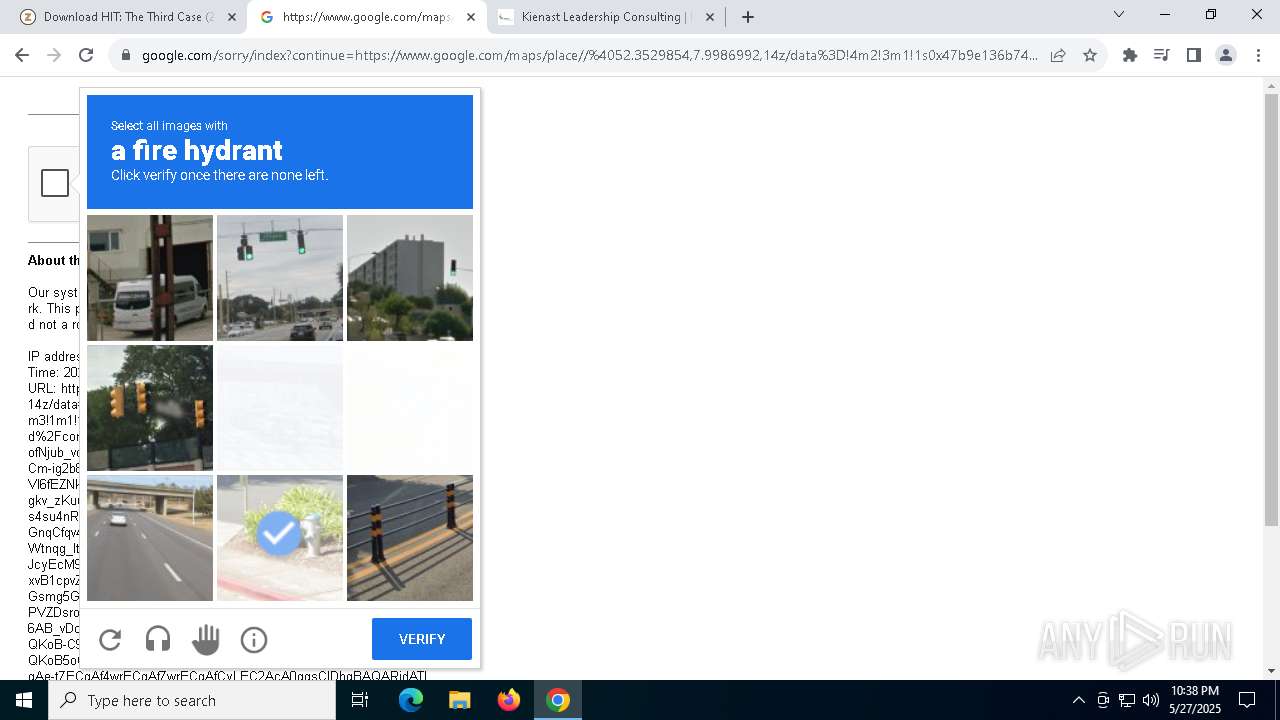The width and height of the screenshot is (1280, 720).
Task: Tick the I'm not a robot checkbox
Action: coord(55,183)
